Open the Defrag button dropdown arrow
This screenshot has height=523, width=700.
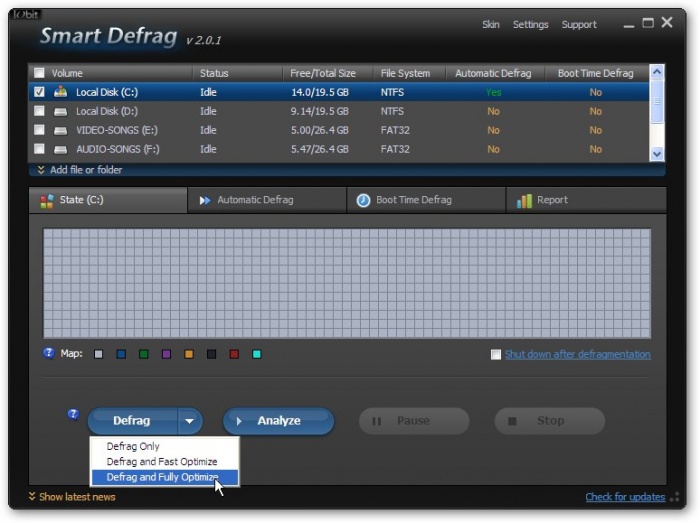coord(190,421)
